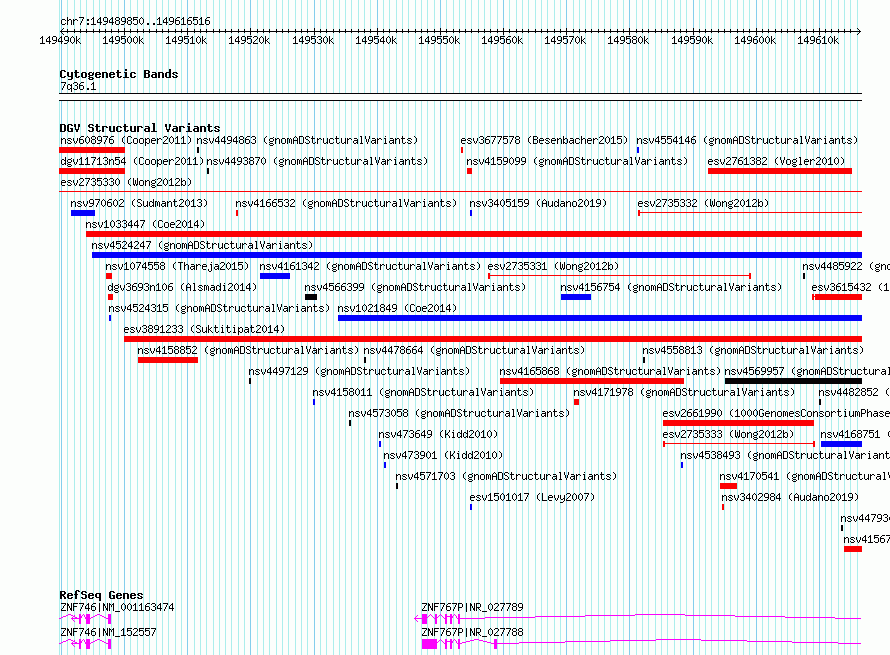
Task: Click the nsv4158011 variant label
Action: 423,392
